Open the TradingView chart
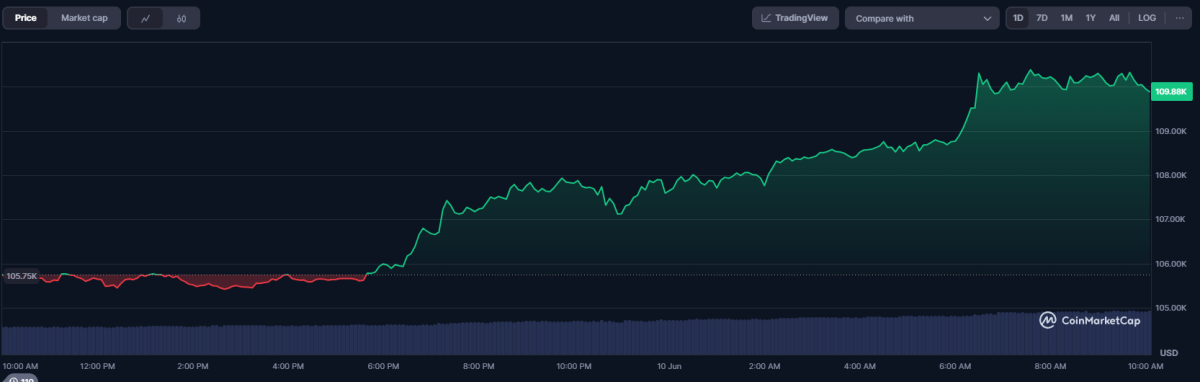The width and height of the screenshot is (1200, 382). tap(795, 18)
